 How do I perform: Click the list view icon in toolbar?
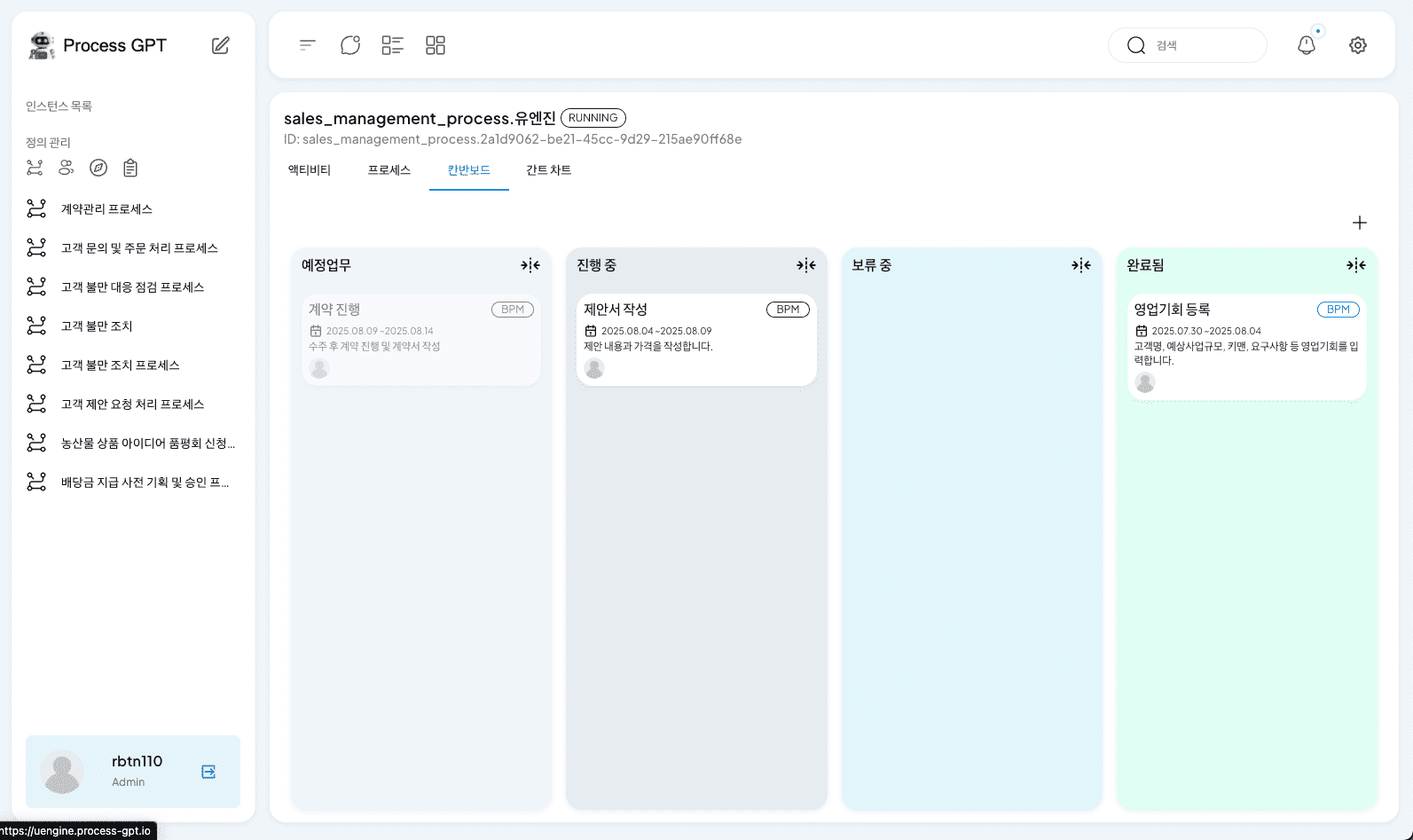(392, 45)
